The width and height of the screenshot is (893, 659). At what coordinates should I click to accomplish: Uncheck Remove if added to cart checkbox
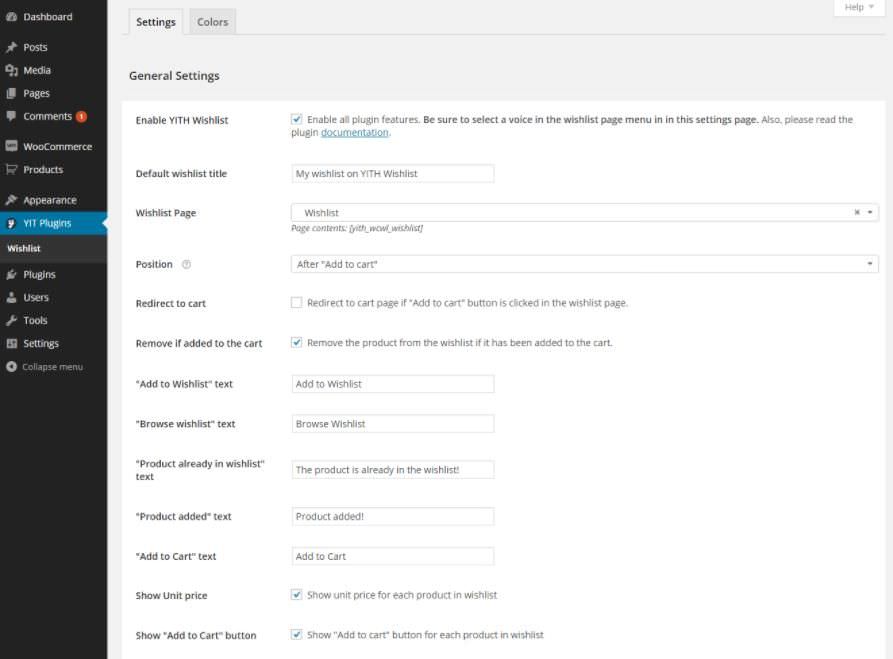pyautogui.click(x=296, y=342)
